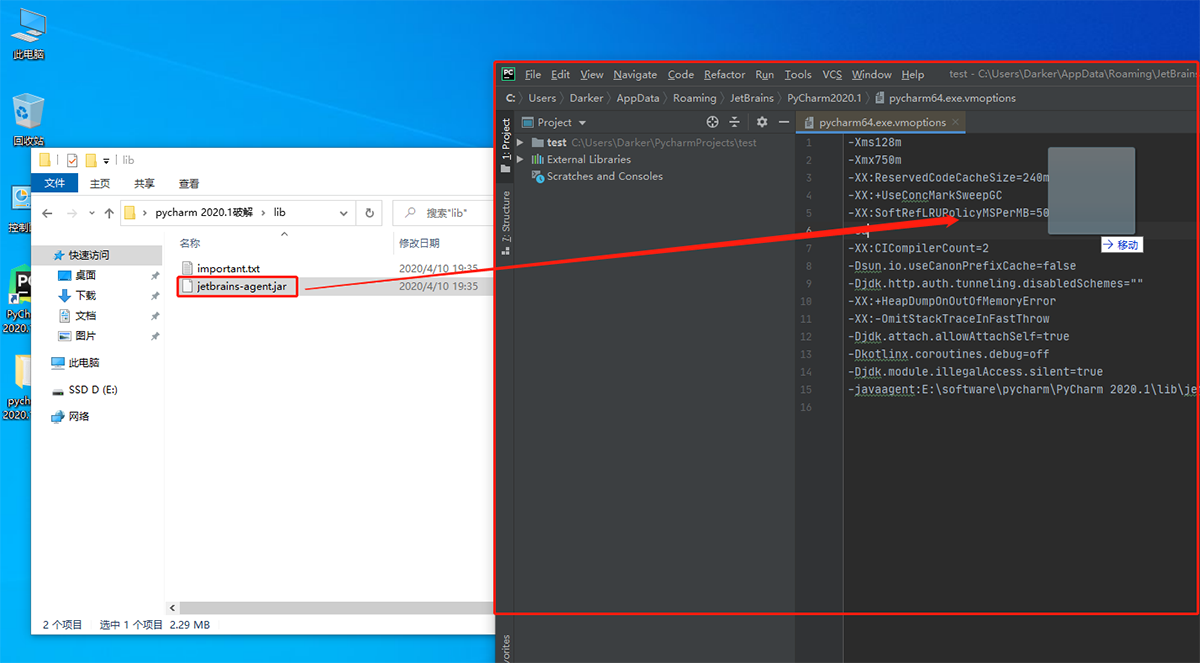Open the Project view dropdown
This screenshot has height=663, width=1200.
click(x=554, y=122)
